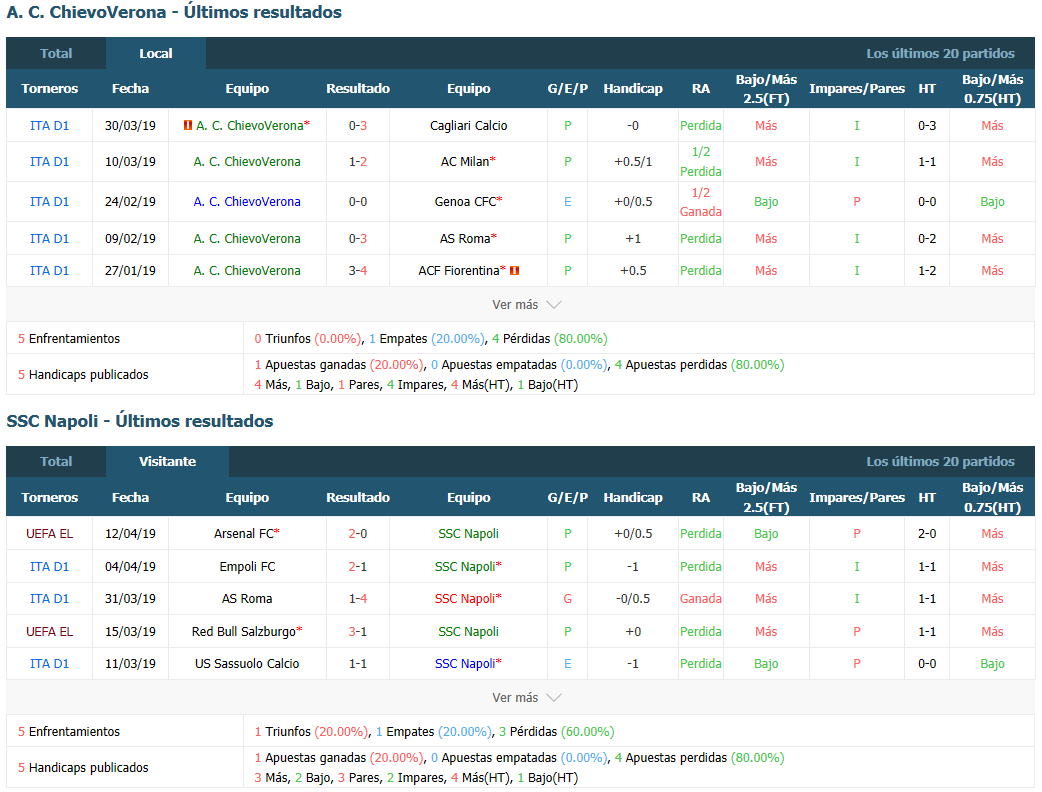Click AS Roma home team on 31/03/19
1042x792 pixels.
click(247, 599)
